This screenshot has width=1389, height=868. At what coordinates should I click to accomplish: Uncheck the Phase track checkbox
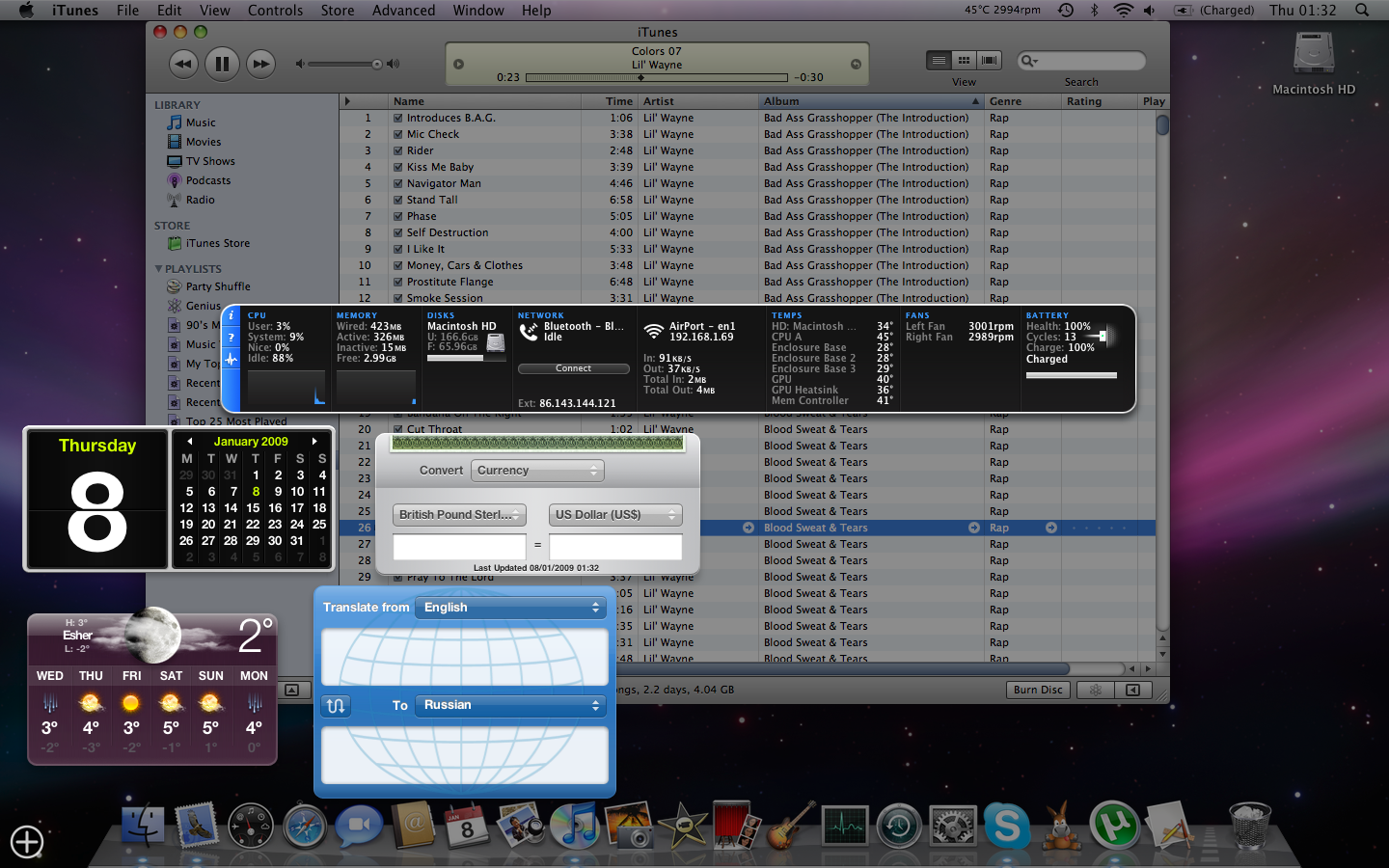pyautogui.click(x=397, y=217)
